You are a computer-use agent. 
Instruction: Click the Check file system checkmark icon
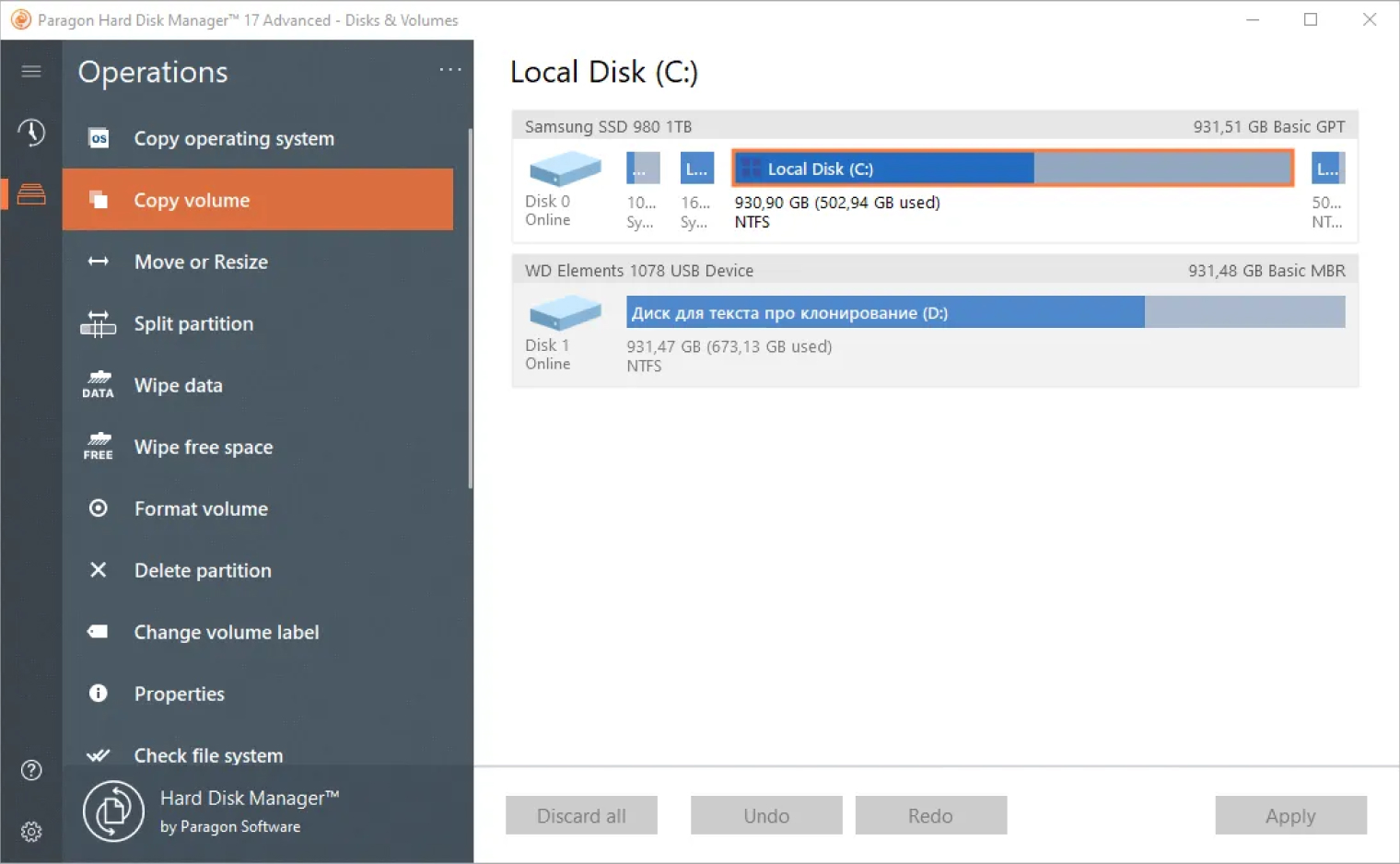point(99,755)
